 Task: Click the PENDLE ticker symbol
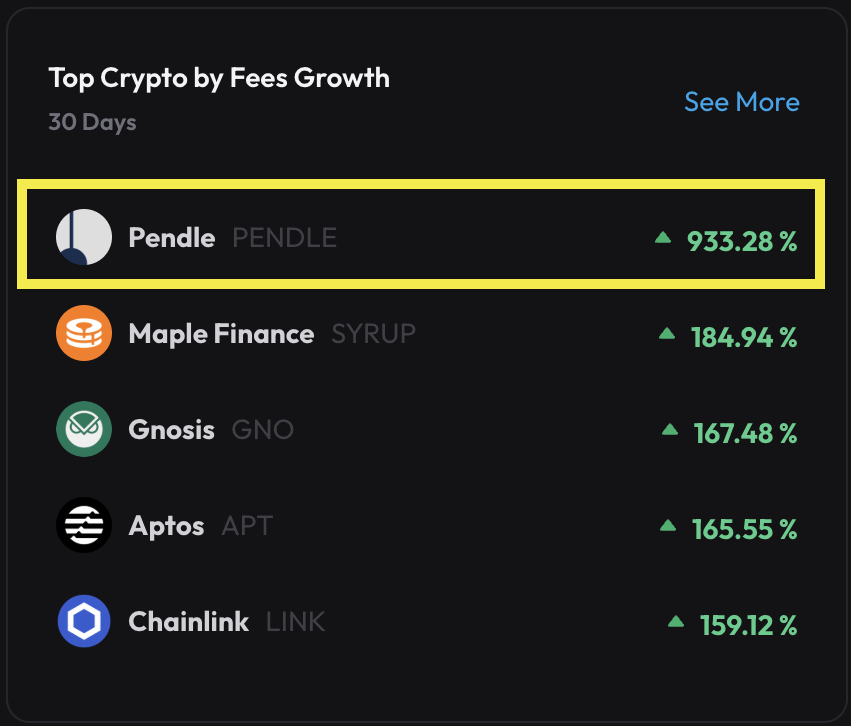[x=284, y=238]
